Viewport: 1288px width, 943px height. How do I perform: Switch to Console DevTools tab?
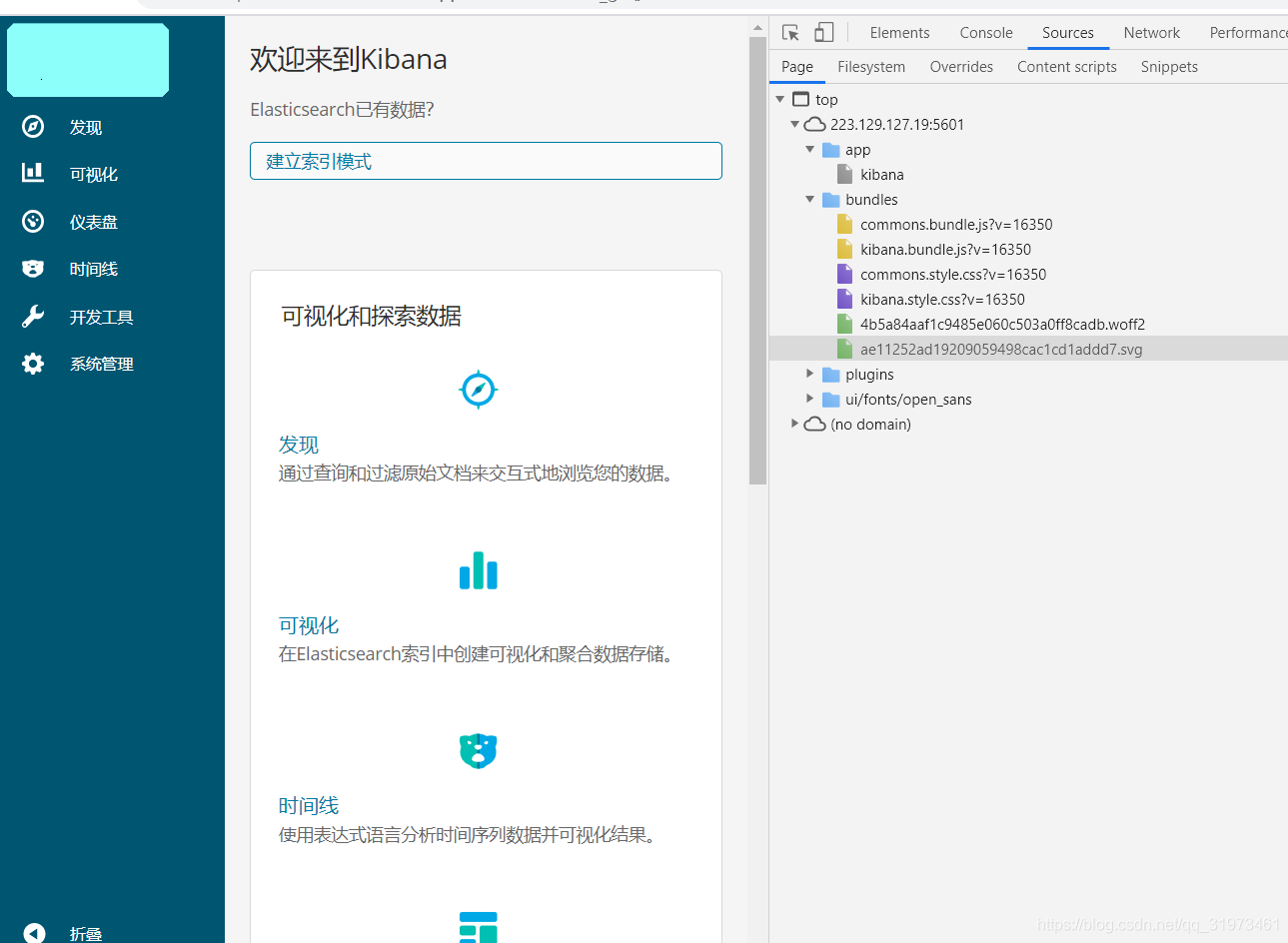[x=986, y=33]
